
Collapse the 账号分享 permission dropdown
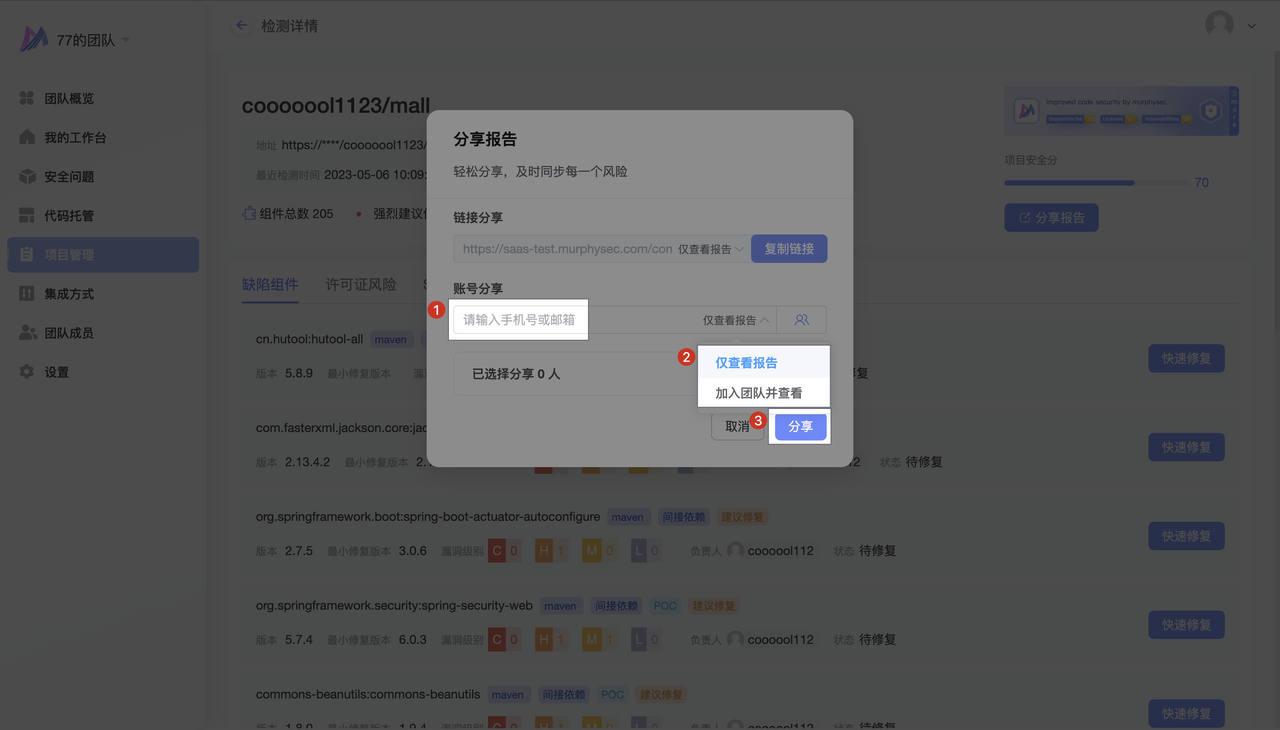click(x=736, y=320)
